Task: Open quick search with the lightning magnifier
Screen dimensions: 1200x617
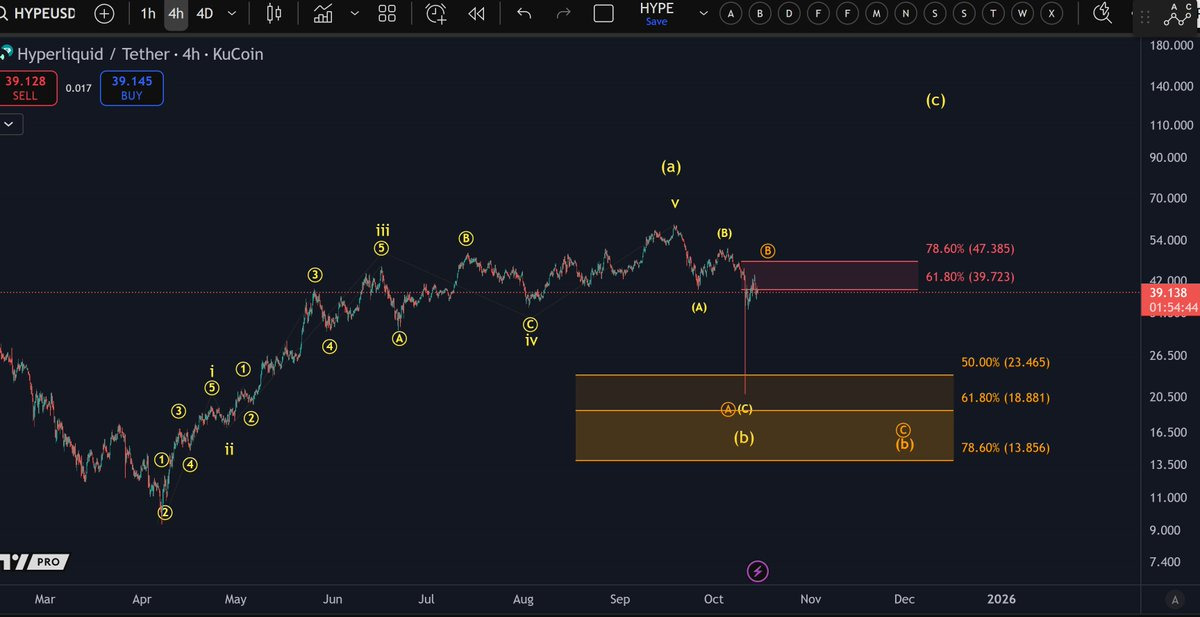Action: [1103, 14]
